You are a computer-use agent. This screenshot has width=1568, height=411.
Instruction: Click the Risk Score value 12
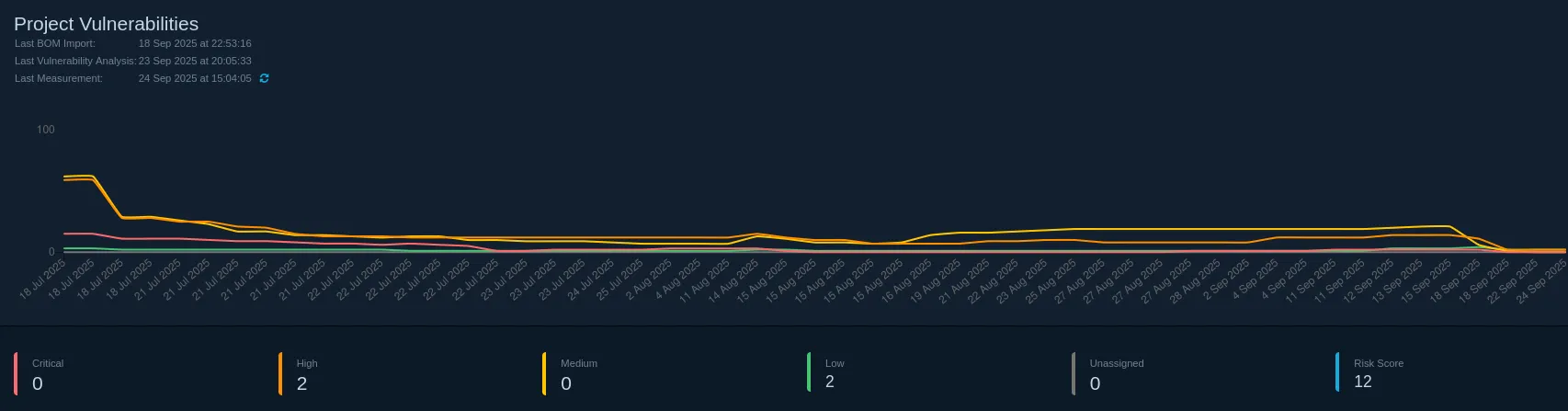click(1363, 382)
